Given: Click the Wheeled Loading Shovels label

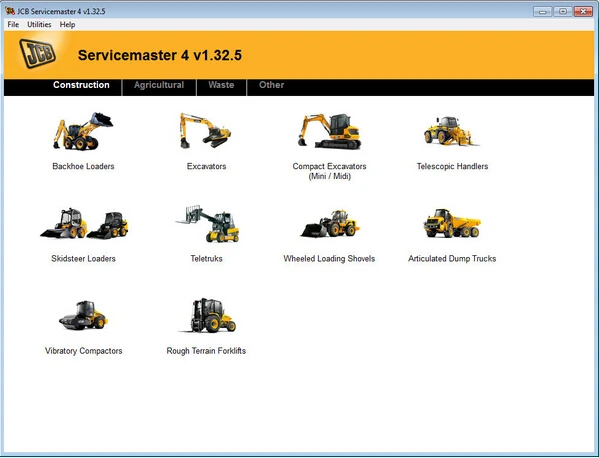Looking at the screenshot, I should 329,259.
